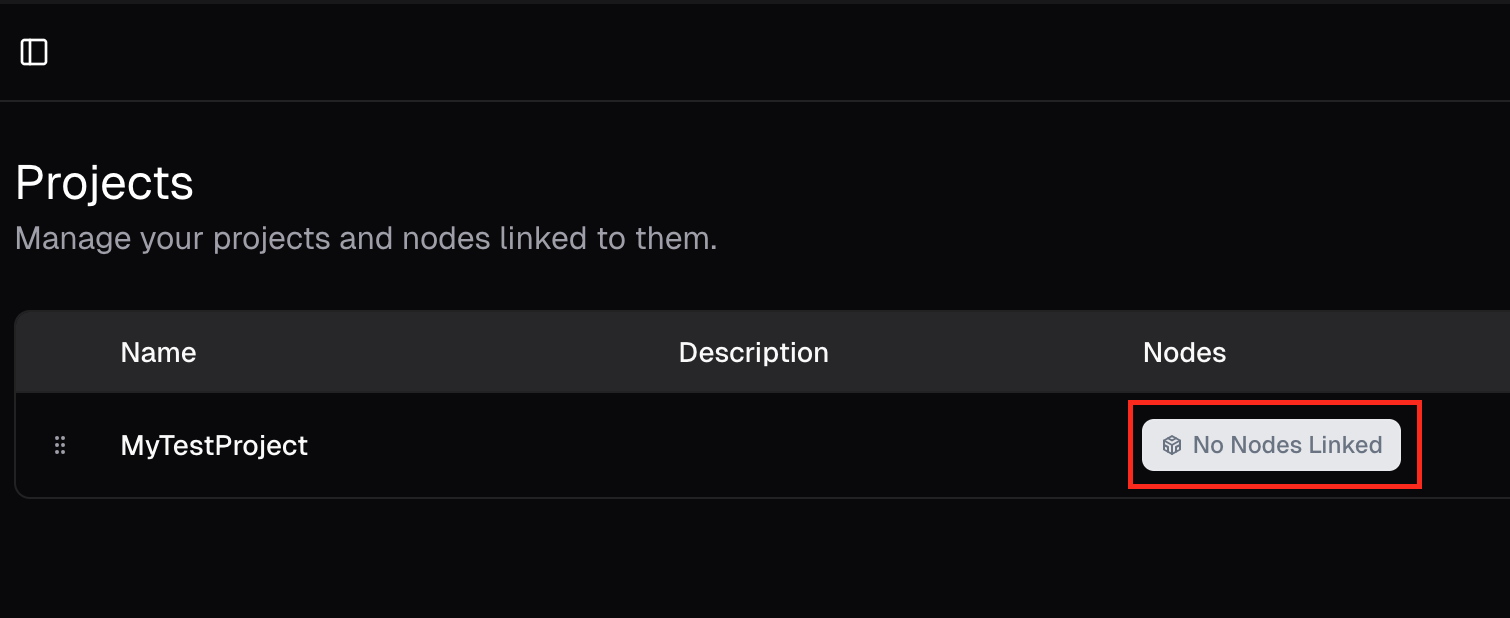Click the drag handle beside MyTestProject
Viewport: 1510px width, 618px height.
[60, 445]
